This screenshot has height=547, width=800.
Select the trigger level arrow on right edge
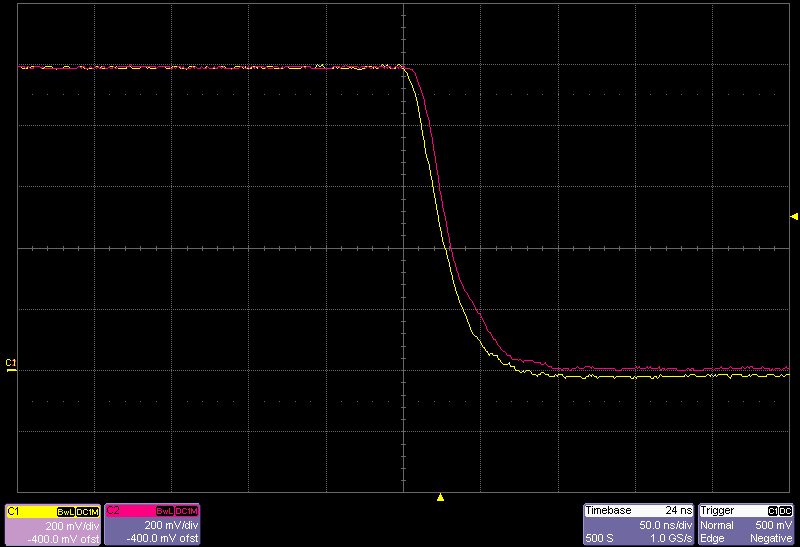pos(794,217)
